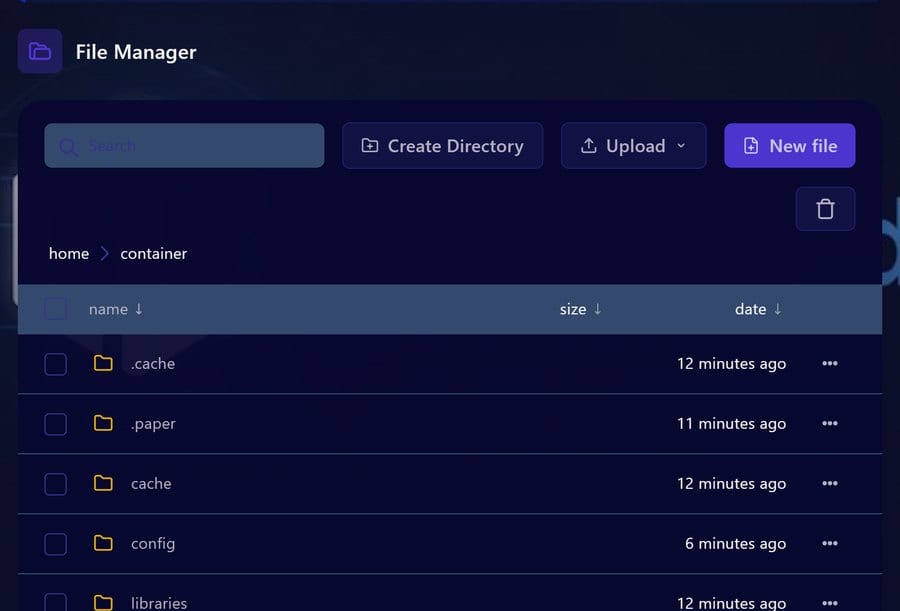Open the three-dot menu for cache
Screen dimensions: 900x611
click(829, 484)
